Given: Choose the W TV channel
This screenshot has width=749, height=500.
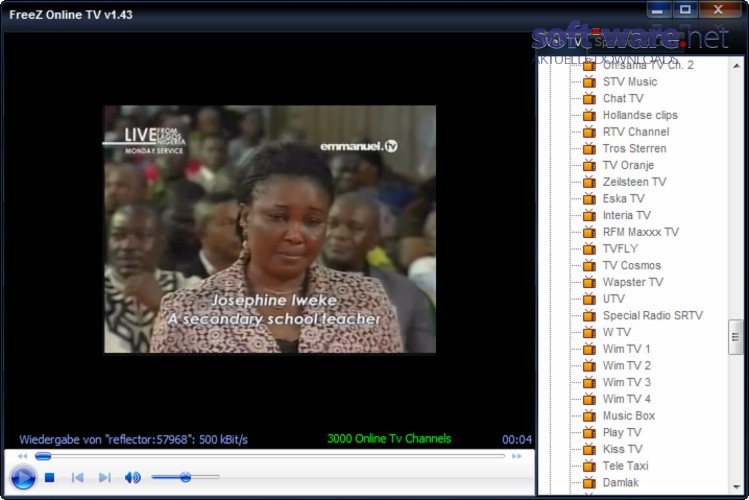Looking at the screenshot, I should (617, 332).
